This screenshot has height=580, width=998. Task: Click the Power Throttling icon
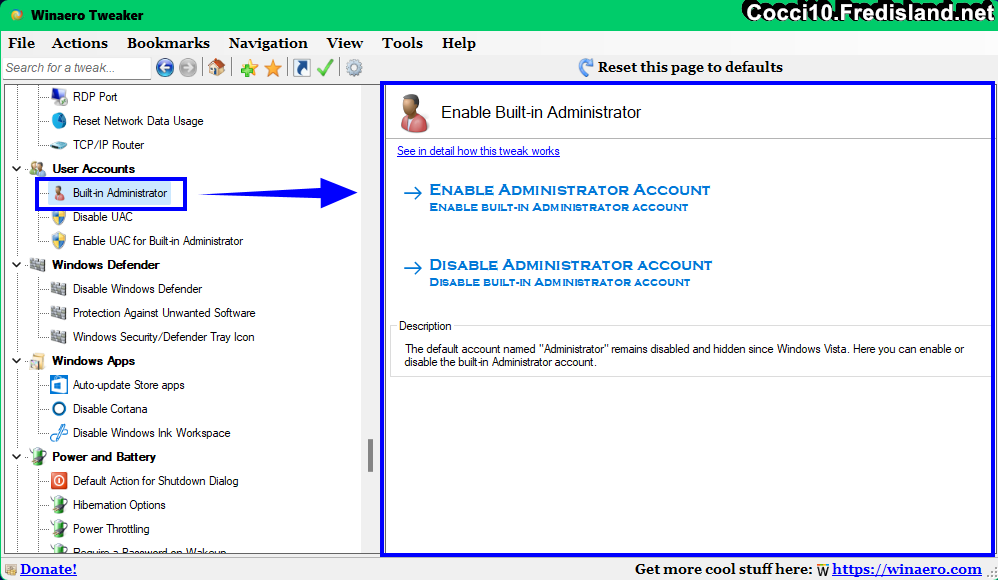coord(59,528)
